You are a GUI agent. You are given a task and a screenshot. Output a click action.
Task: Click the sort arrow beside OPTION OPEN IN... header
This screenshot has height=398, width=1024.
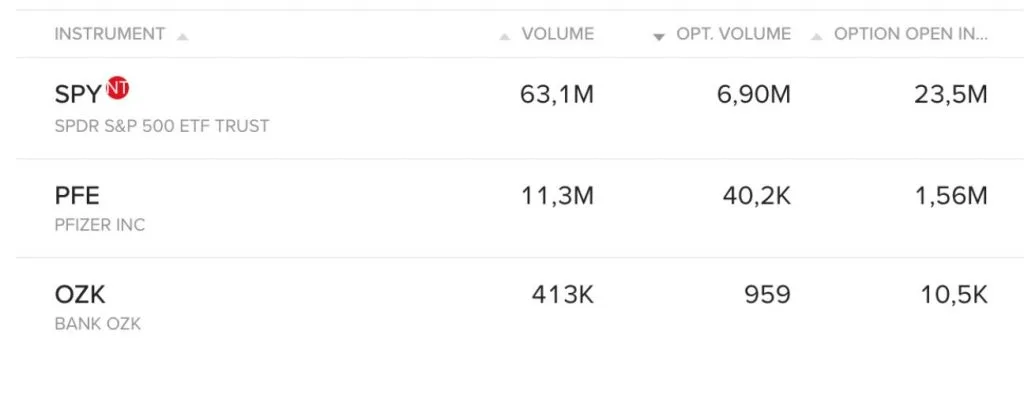(x=816, y=37)
